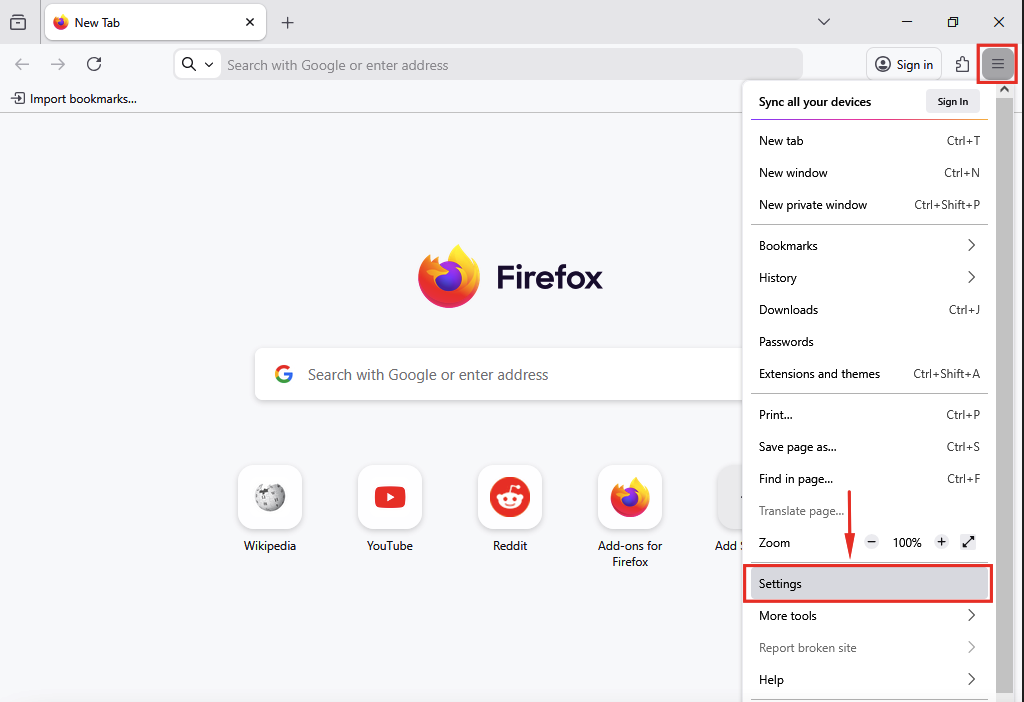Screen dimensions: 1024x702
Task: Open the tab list chevron dropdown
Action: pos(823,21)
